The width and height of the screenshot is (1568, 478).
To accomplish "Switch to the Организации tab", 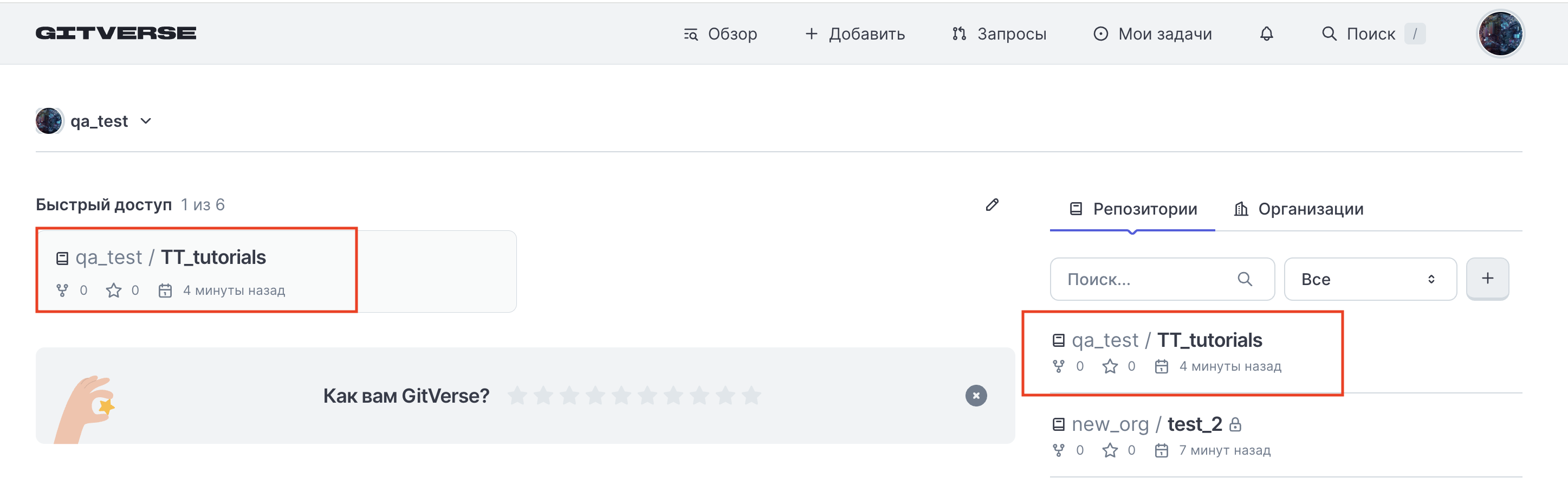I will [x=1298, y=209].
